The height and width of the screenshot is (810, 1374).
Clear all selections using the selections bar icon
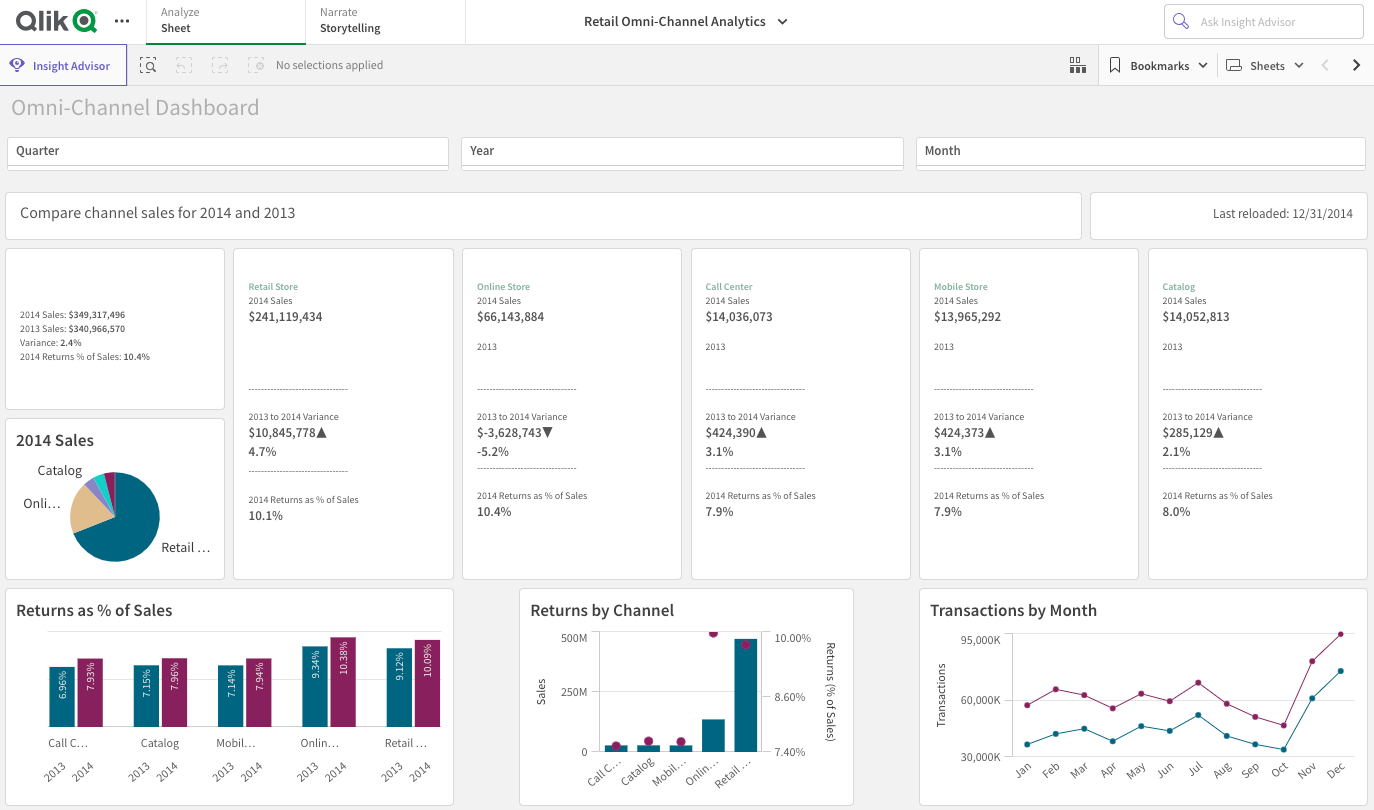point(255,64)
